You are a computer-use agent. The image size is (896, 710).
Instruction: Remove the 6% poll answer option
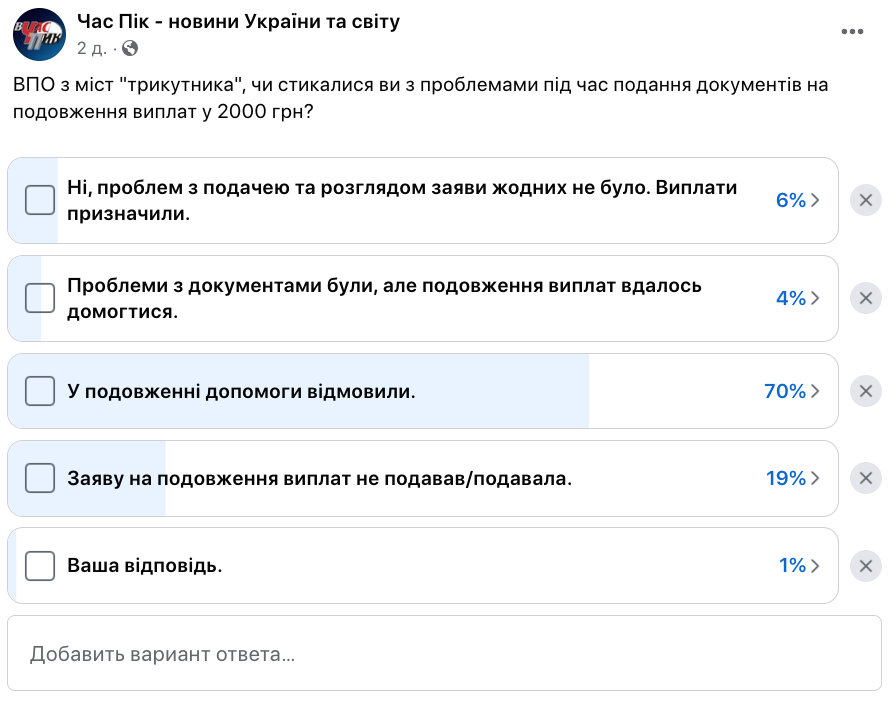click(865, 200)
